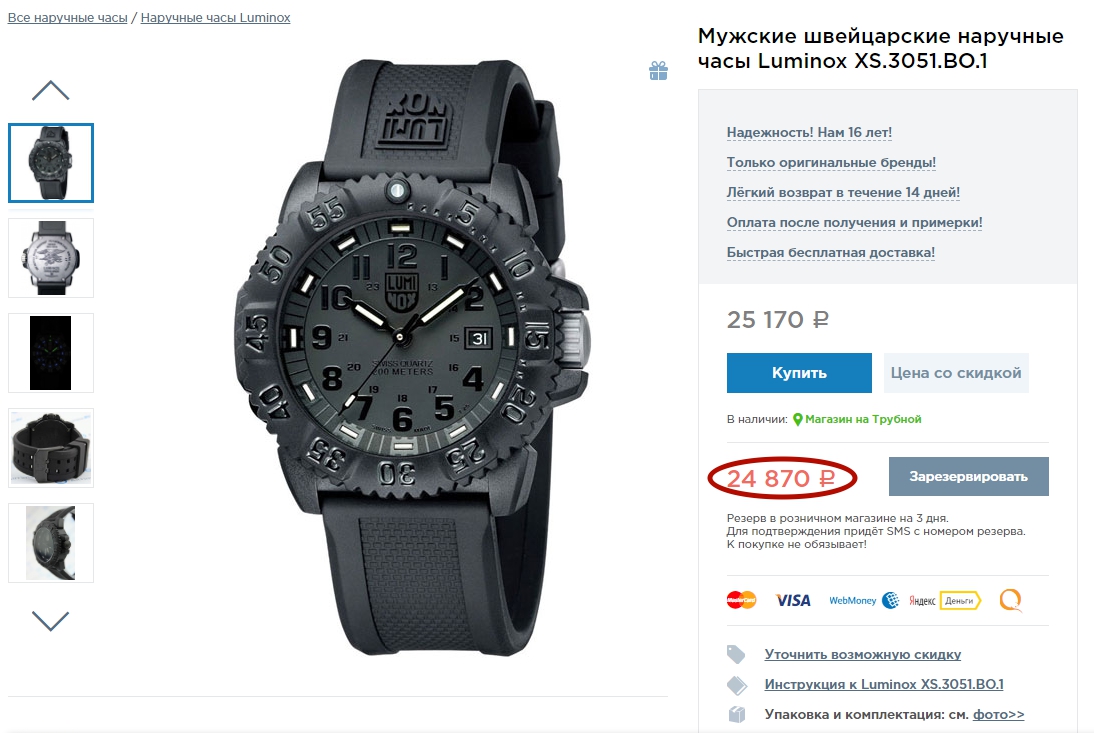
Task: Click the QIWI payment icon
Action: tap(1011, 600)
